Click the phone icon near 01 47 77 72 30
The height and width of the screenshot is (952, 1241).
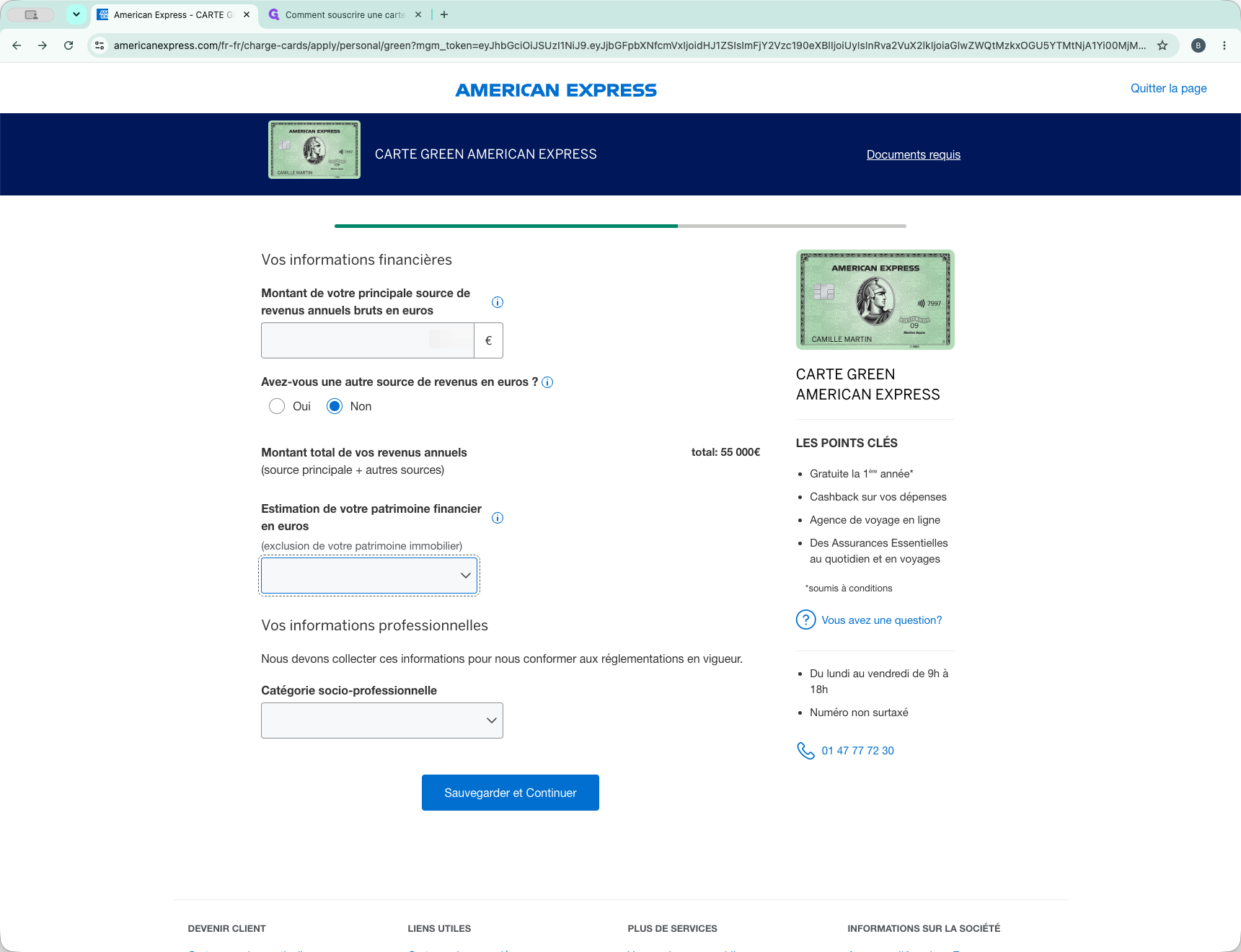pyautogui.click(x=805, y=751)
